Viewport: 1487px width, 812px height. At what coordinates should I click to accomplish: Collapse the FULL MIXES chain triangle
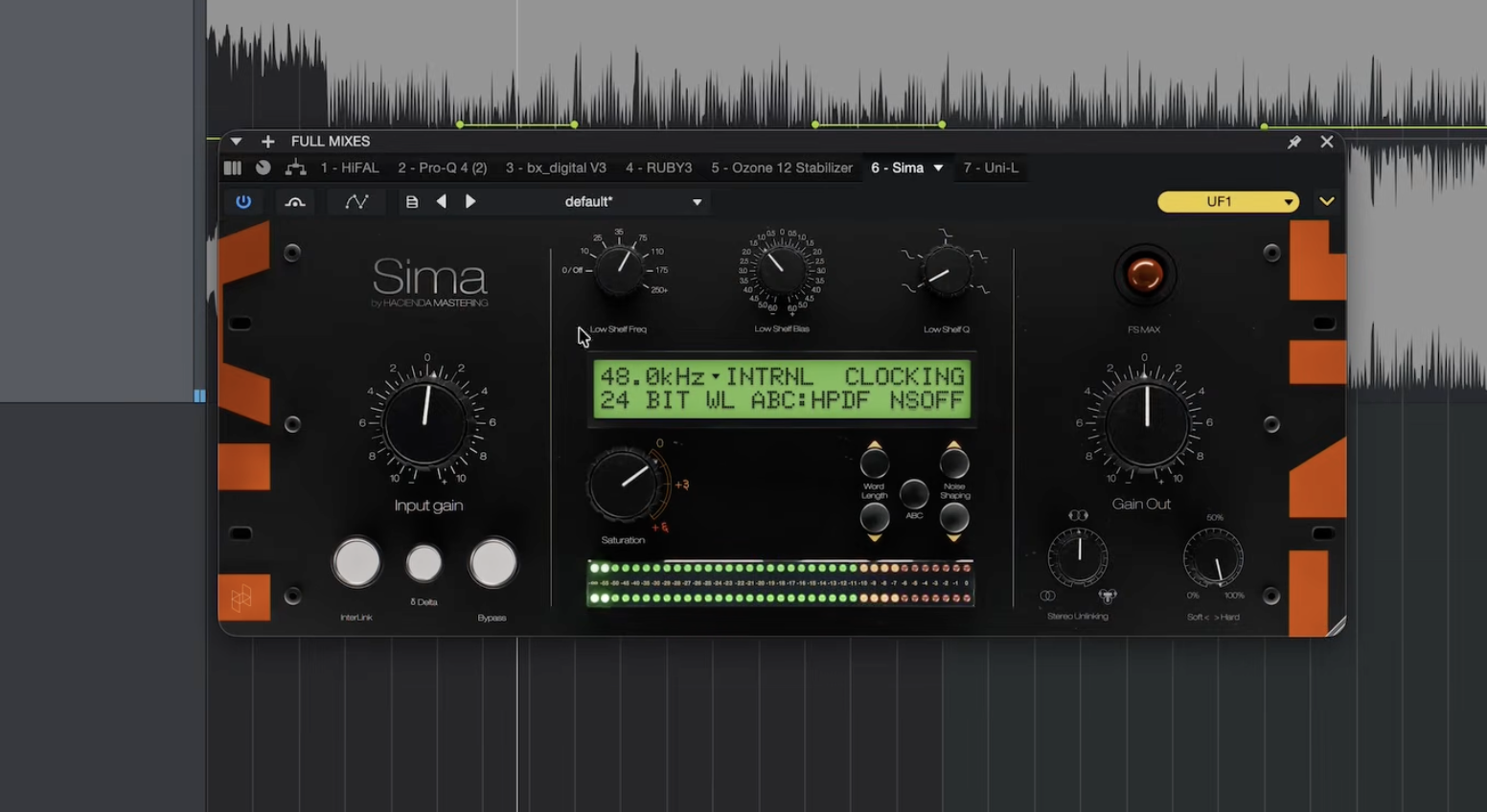click(236, 142)
